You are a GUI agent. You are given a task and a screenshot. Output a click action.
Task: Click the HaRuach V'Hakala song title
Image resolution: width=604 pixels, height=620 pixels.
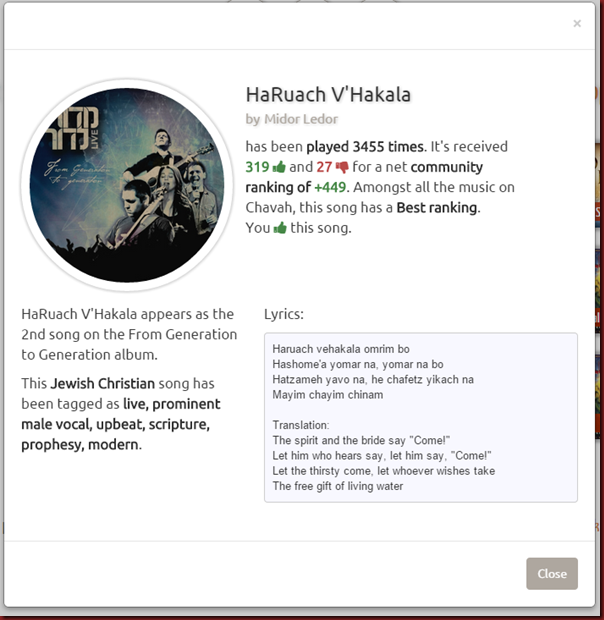click(x=328, y=95)
